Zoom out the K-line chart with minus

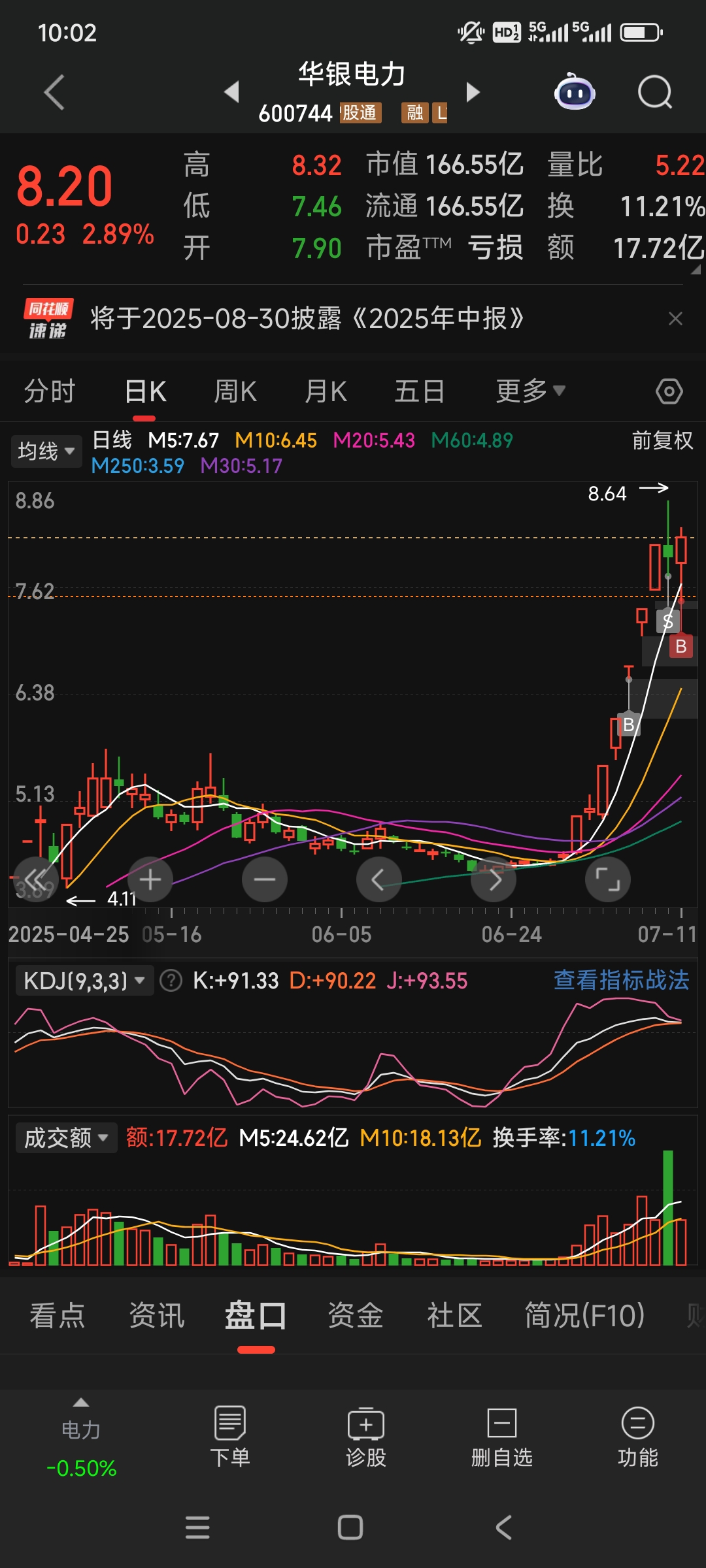(x=265, y=879)
